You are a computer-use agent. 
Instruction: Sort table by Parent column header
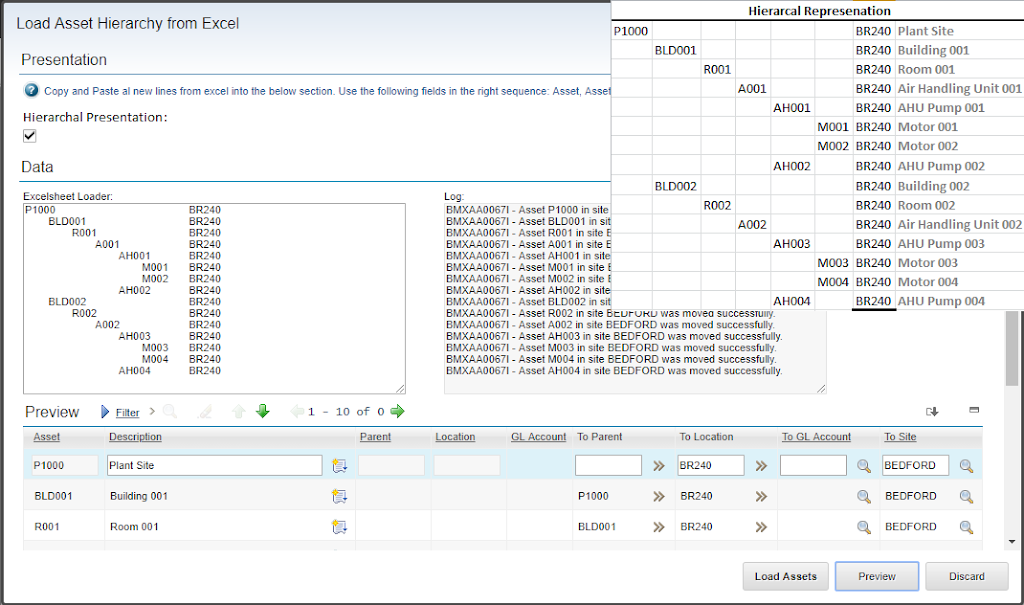[376, 436]
